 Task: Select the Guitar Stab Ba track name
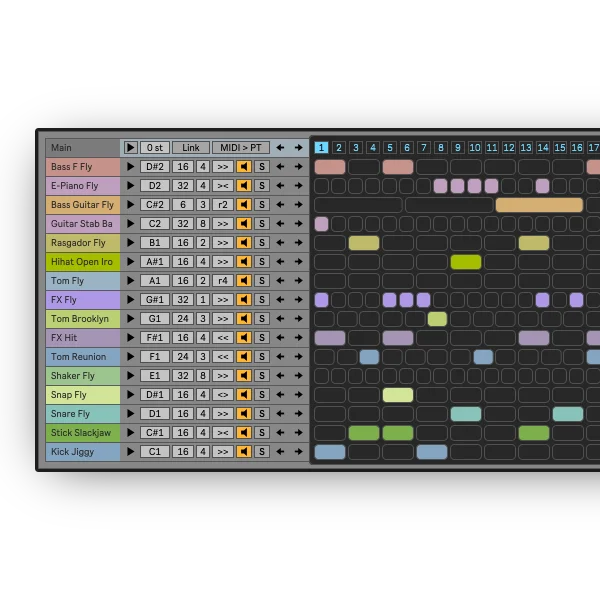83,223
